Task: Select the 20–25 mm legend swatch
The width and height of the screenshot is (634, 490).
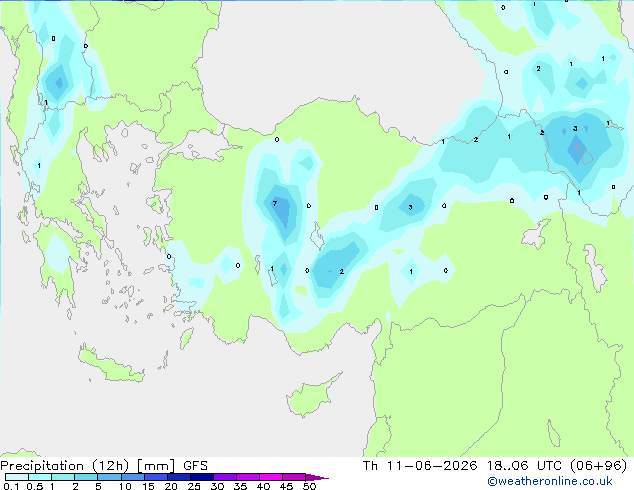Action: tap(179, 477)
